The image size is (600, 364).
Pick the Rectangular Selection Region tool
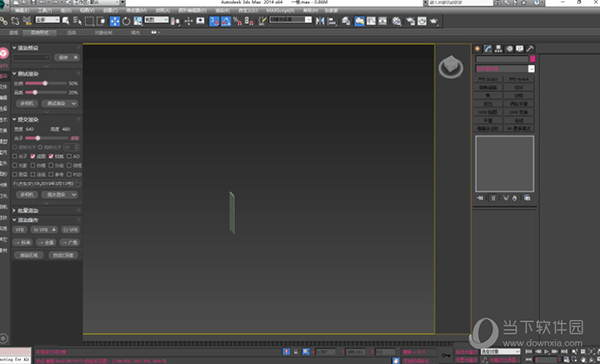coord(89,21)
